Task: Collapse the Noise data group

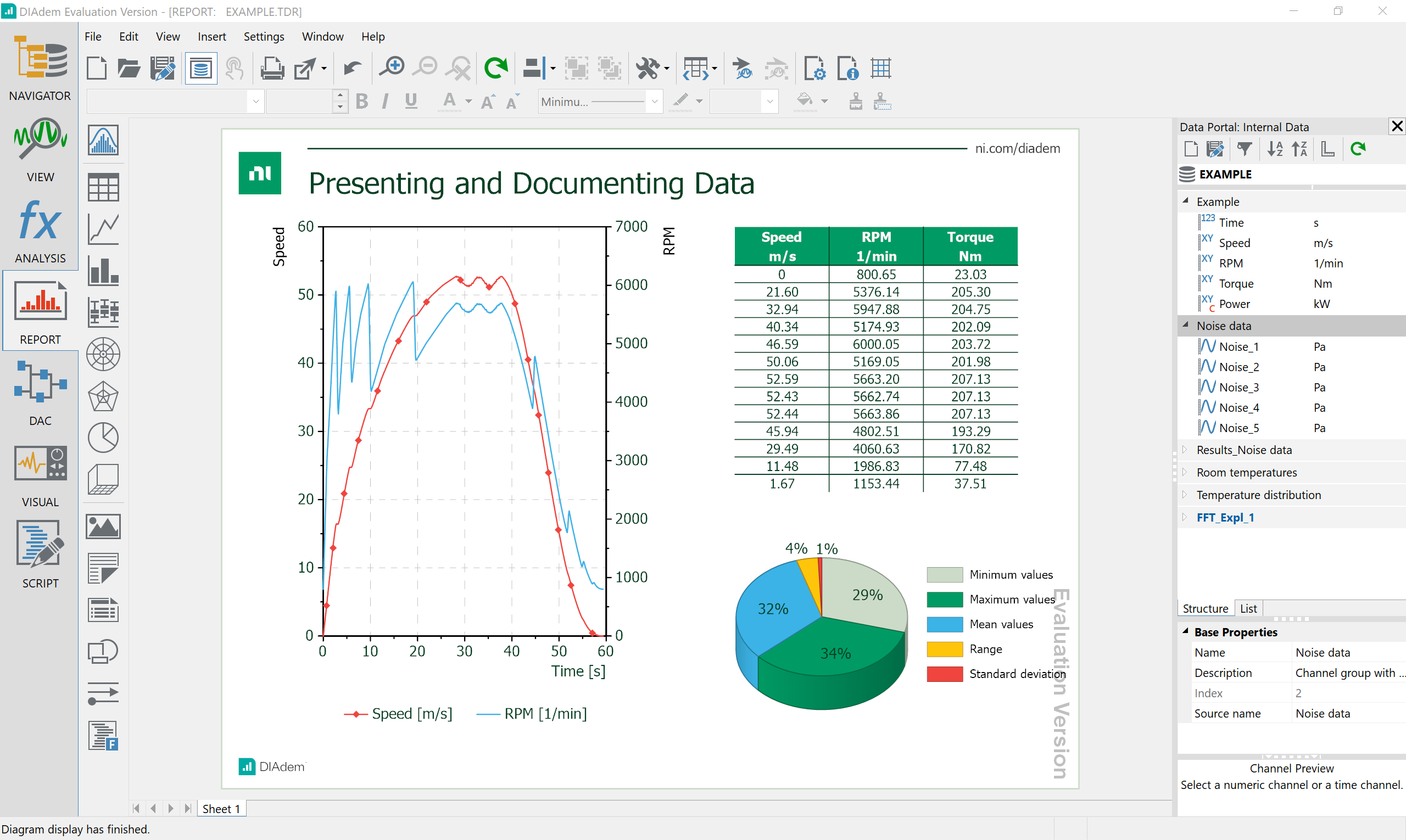Action: [1185, 325]
